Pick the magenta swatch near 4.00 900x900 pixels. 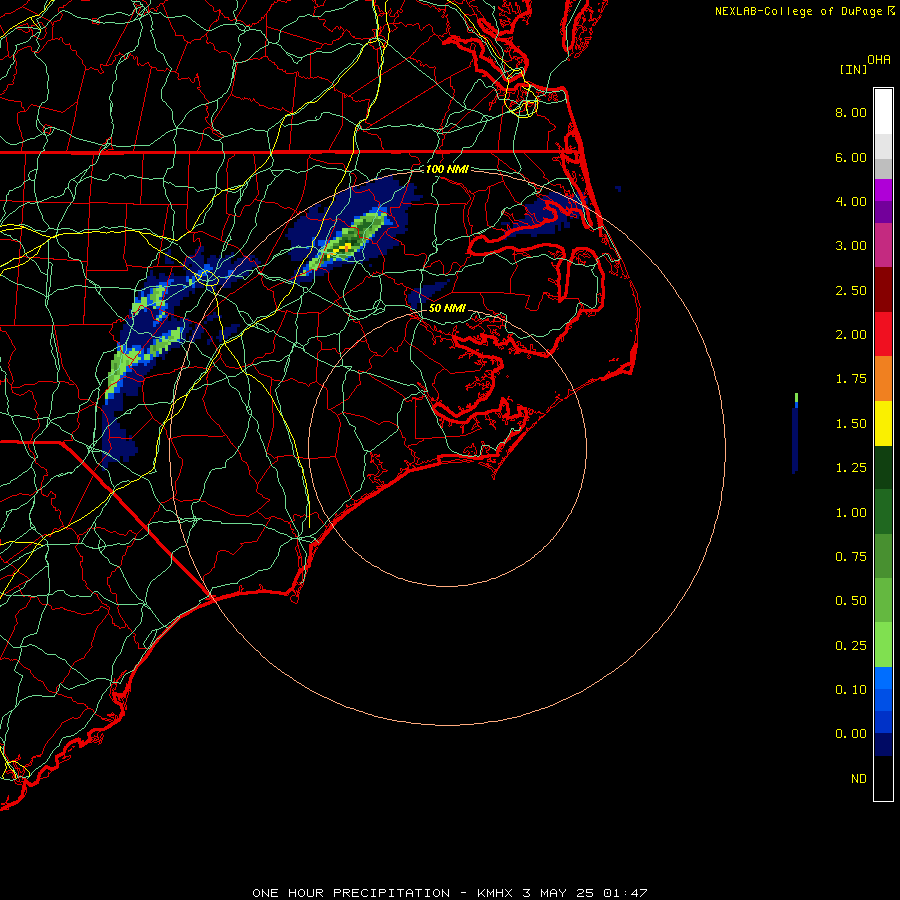883,190
